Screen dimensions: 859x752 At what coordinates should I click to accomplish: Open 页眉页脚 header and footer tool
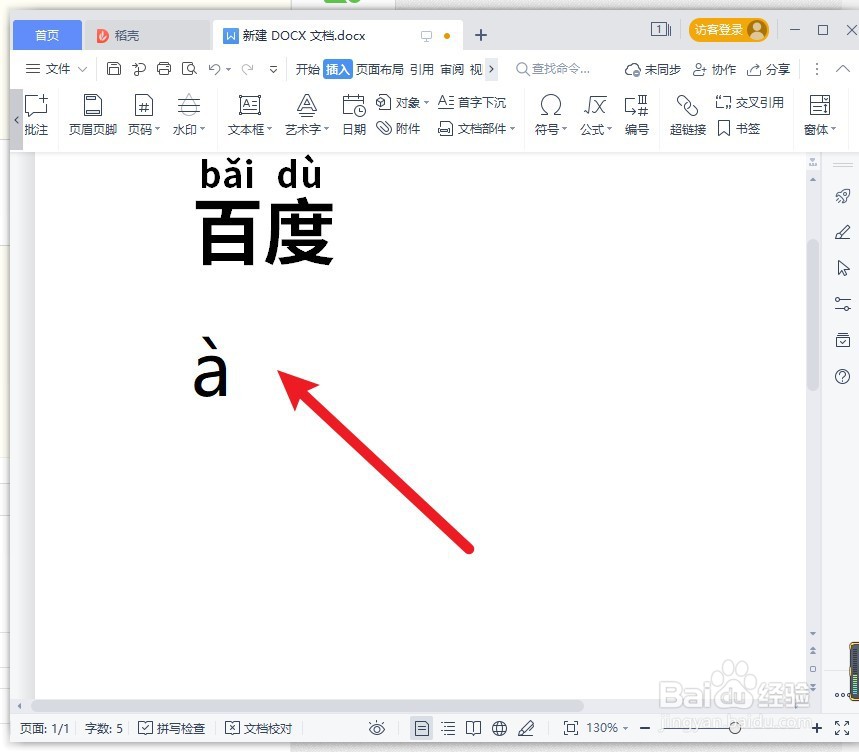[x=93, y=114]
